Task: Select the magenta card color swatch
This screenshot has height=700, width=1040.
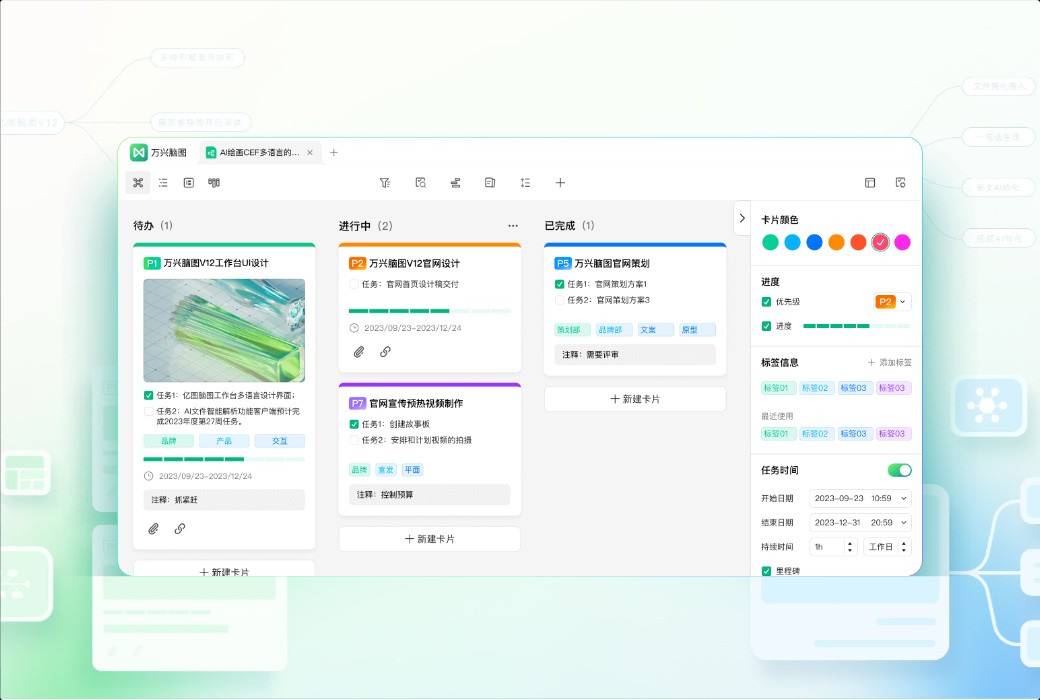Action: click(903, 242)
